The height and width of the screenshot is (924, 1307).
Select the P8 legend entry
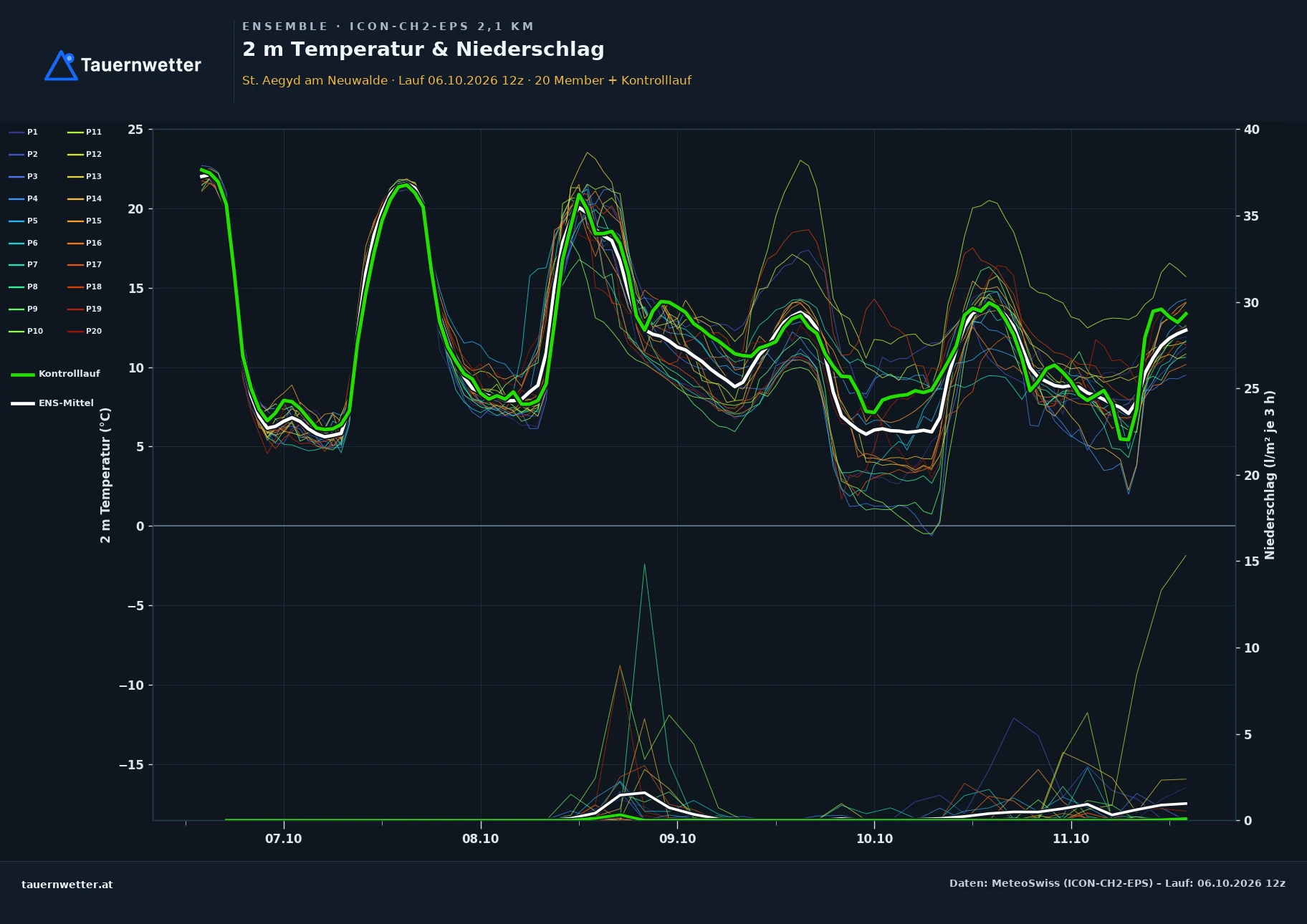[x=24, y=287]
